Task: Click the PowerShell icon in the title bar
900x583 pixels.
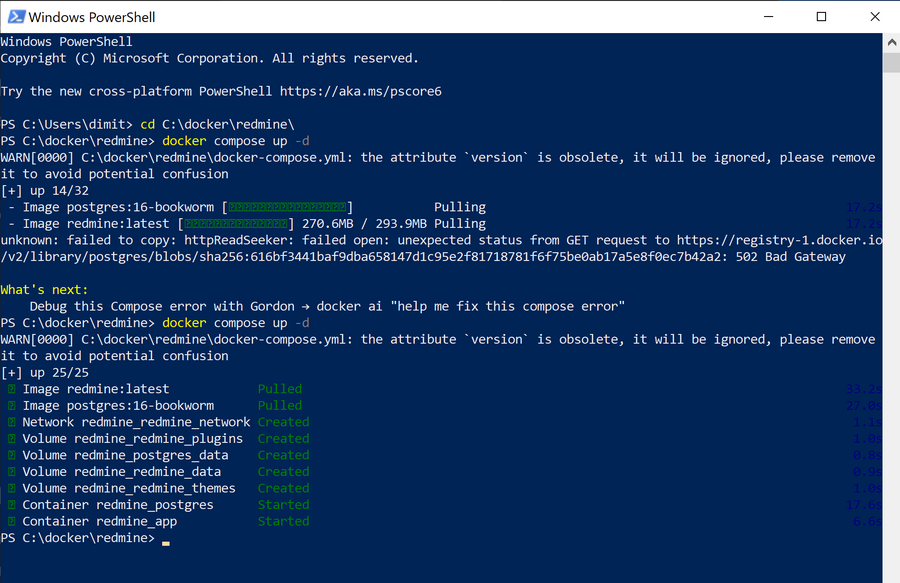Action: [x=15, y=17]
